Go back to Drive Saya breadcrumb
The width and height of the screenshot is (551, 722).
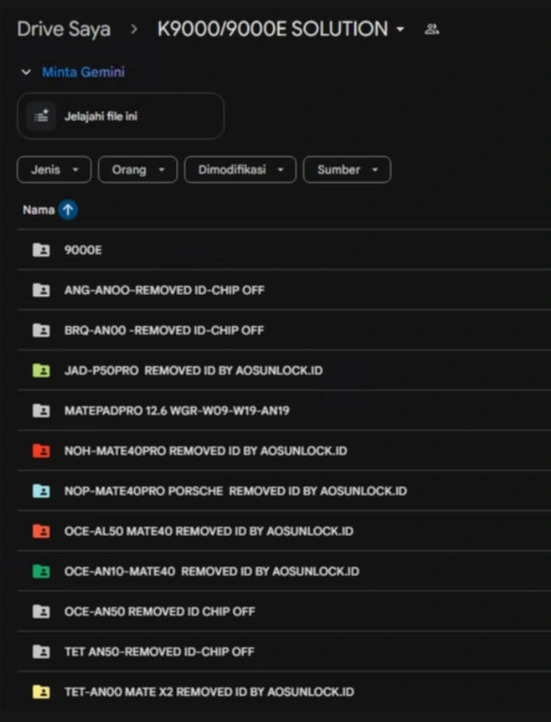tap(64, 29)
